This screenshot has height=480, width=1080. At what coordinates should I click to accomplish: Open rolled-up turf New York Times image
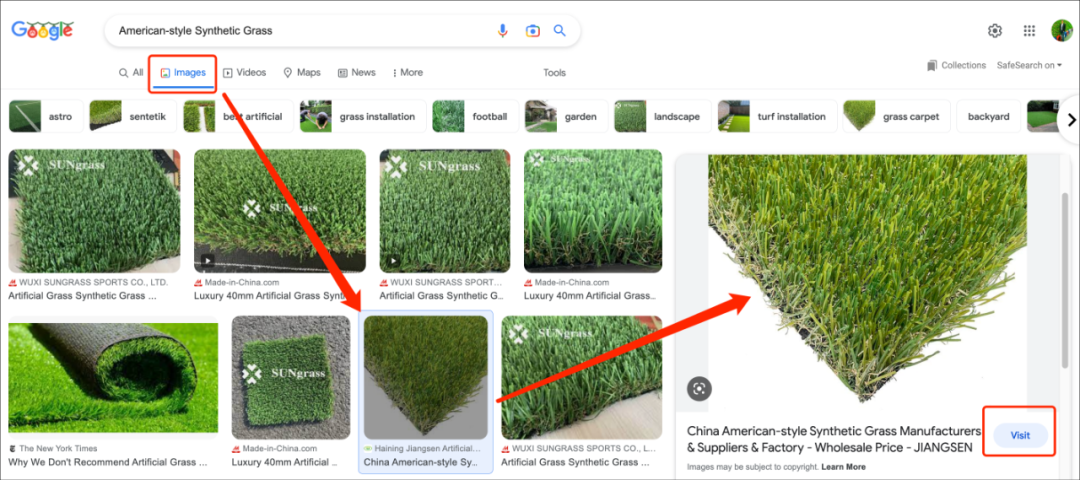click(113, 377)
